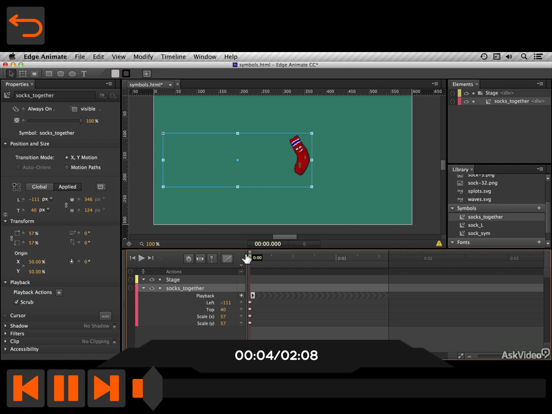Select the Transform tool in toolbar
The image size is (552, 414).
click(23, 74)
